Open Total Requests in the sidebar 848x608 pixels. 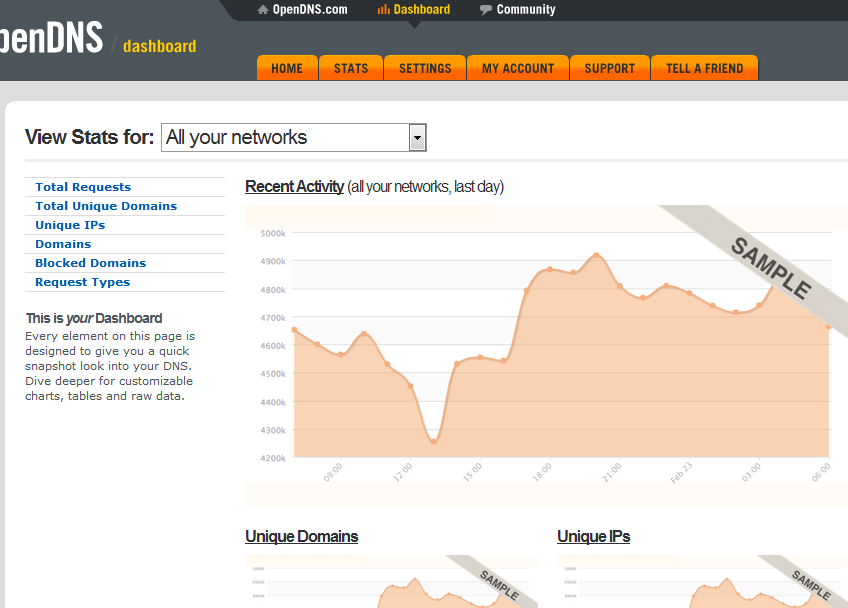[x=83, y=187]
